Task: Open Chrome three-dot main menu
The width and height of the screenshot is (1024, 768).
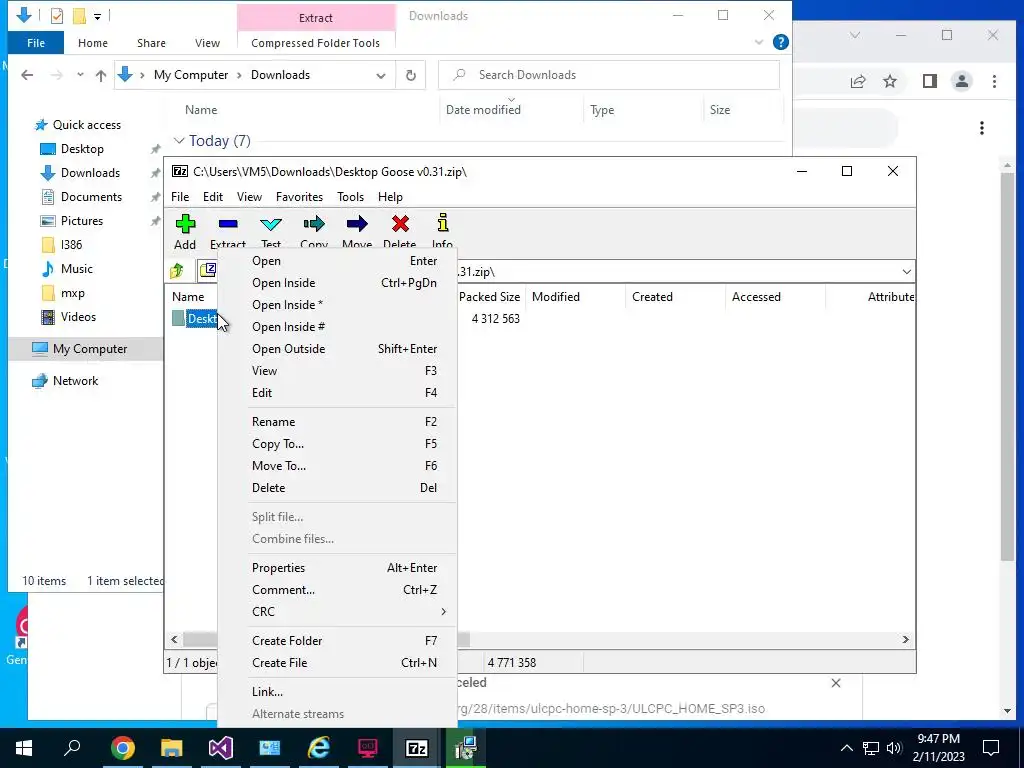Action: tap(994, 81)
